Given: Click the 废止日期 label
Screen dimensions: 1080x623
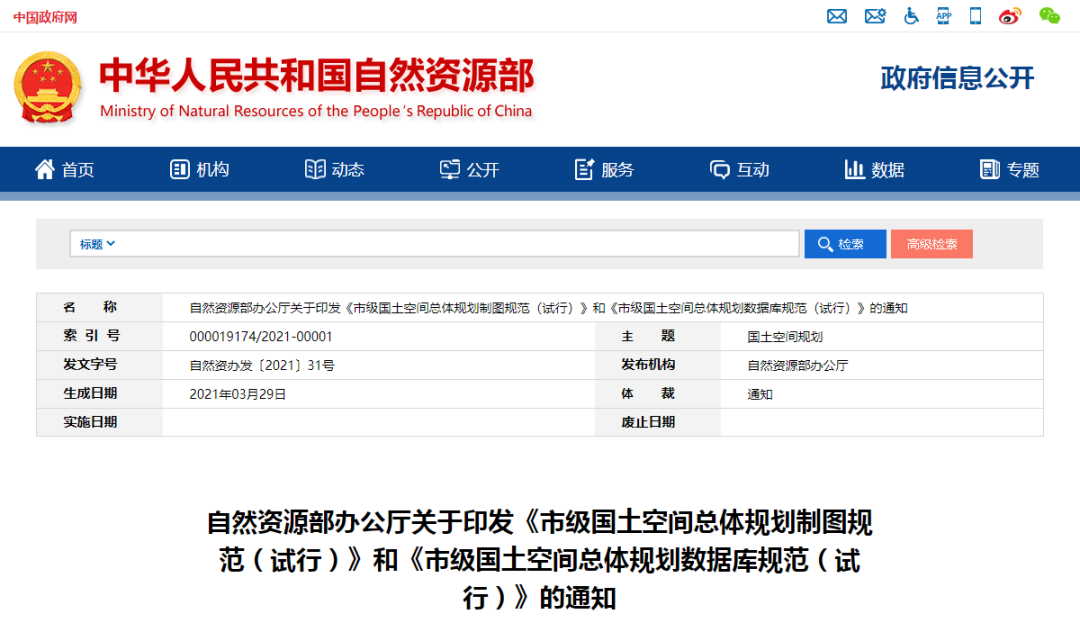Looking at the screenshot, I should [x=648, y=422].
